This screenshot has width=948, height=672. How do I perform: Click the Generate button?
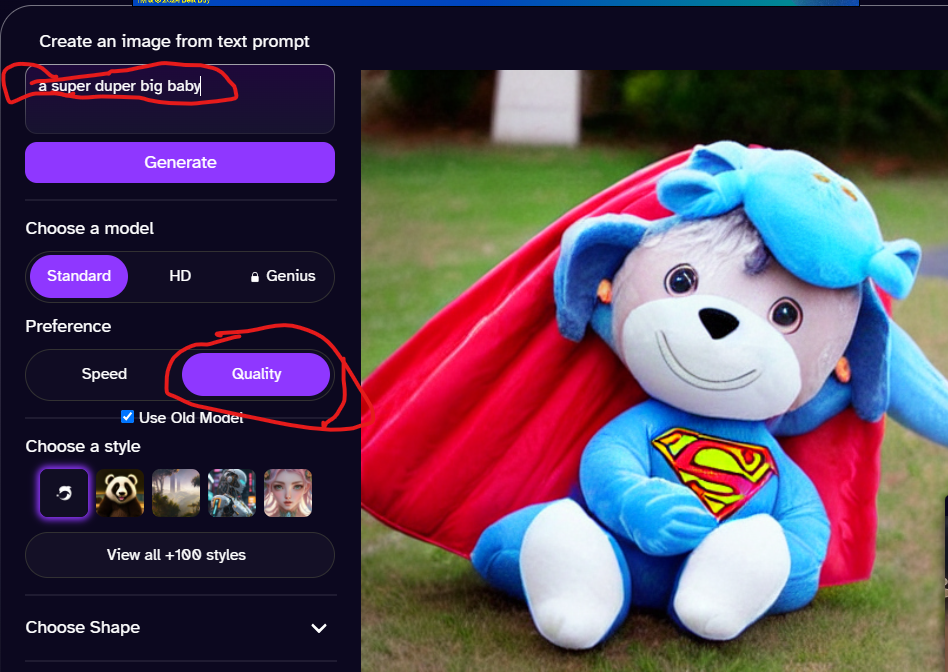click(180, 162)
